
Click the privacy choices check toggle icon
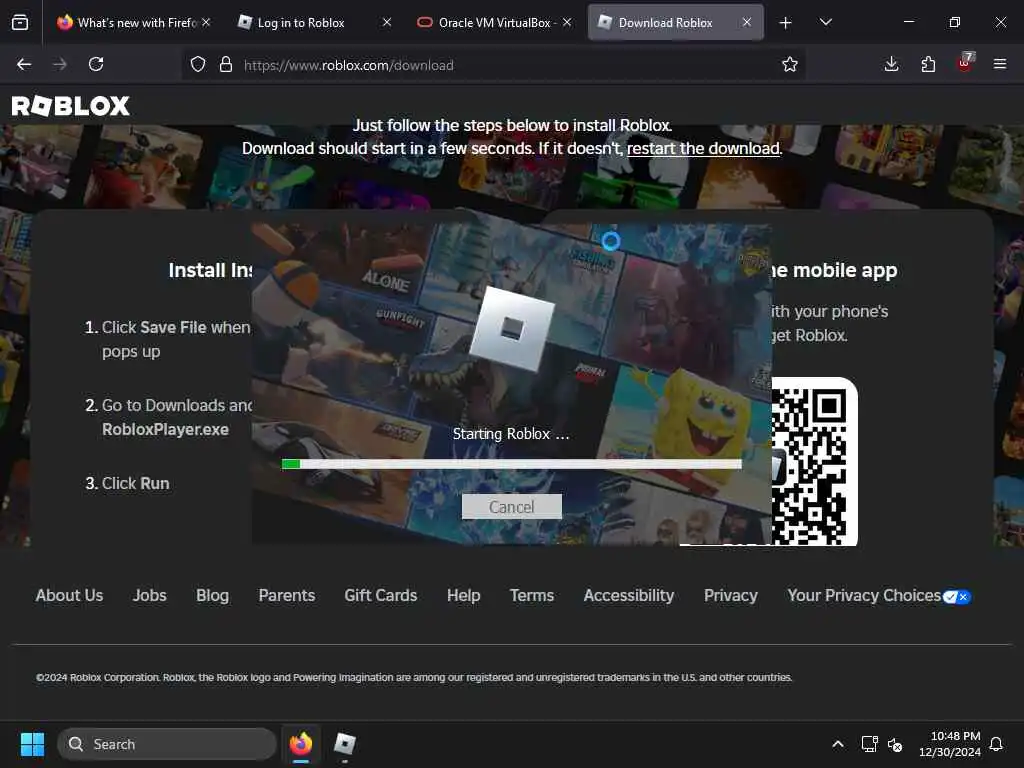957,597
